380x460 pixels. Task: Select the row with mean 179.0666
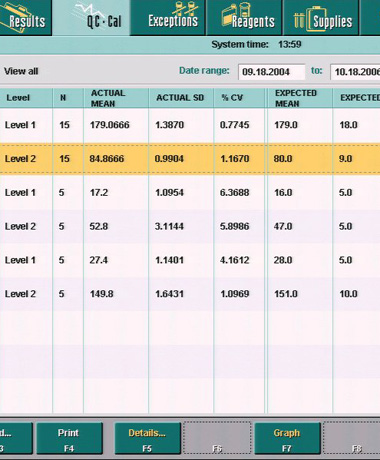coord(190,125)
